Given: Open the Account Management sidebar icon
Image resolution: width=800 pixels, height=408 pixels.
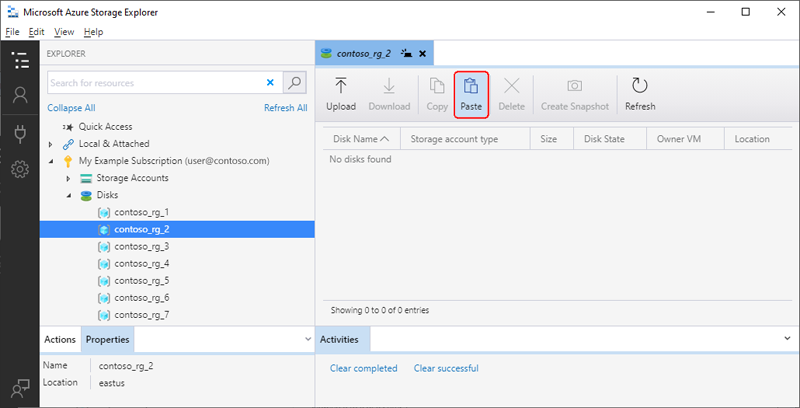Looking at the screenshot, I should coord(20,95).
